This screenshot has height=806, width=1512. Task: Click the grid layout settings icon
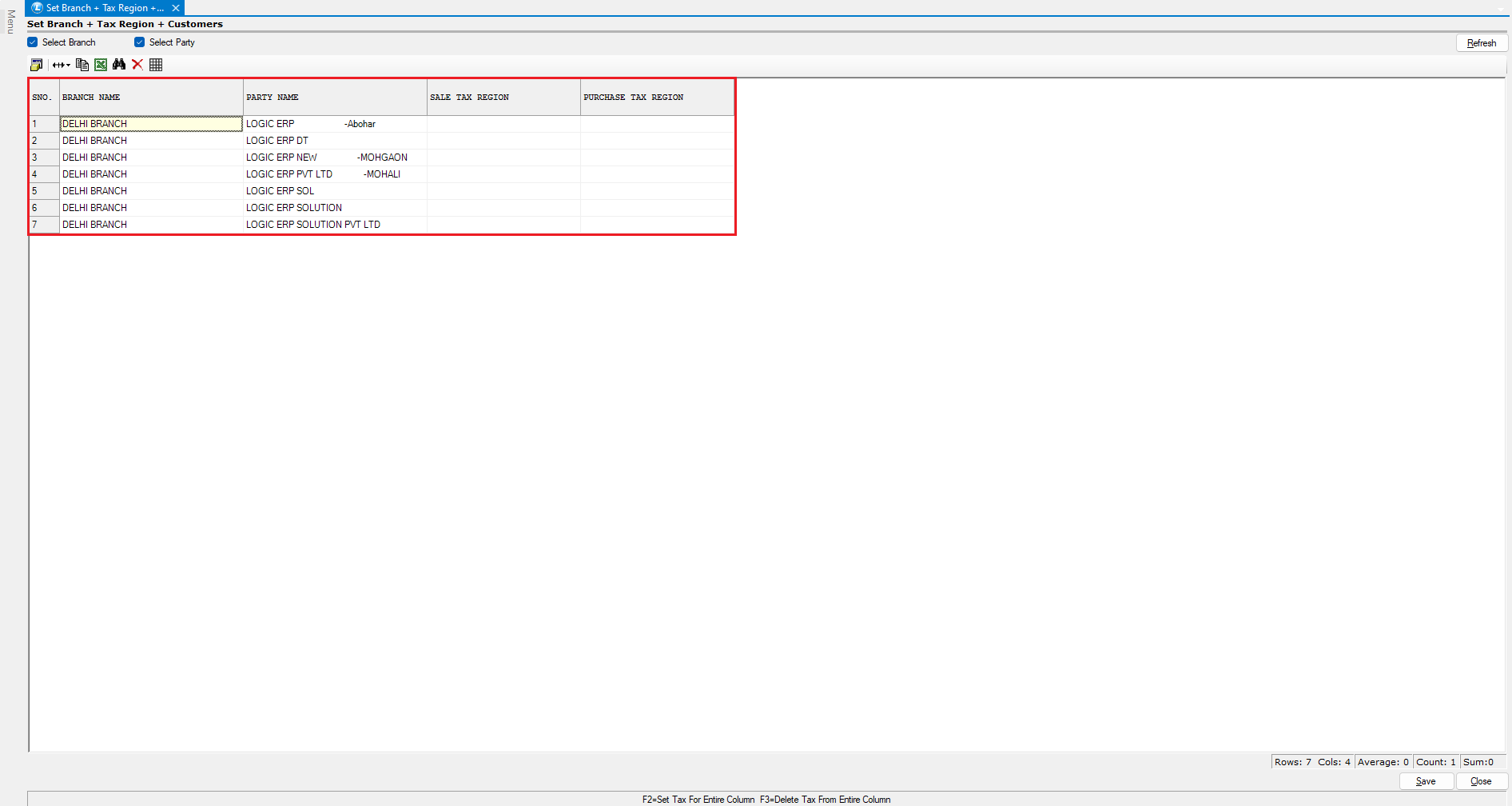coord(36,65)
